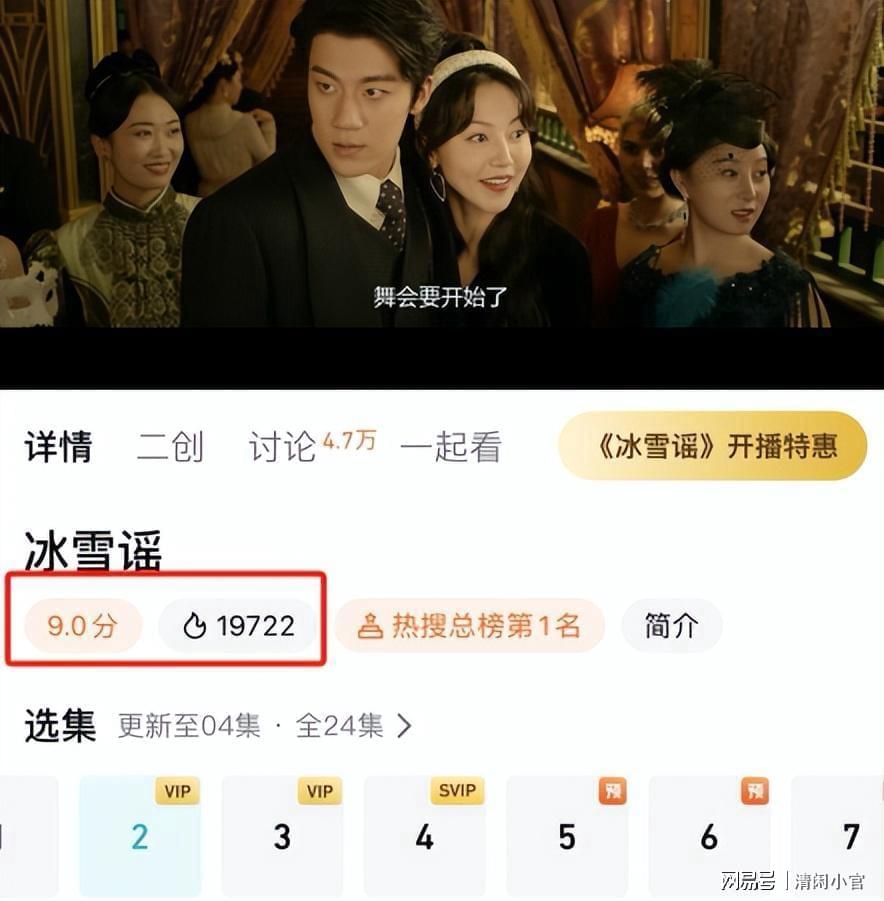Open the 讨论 discussion tab
884x901 pixels.
pyautogui.click(x=282, y=446)
